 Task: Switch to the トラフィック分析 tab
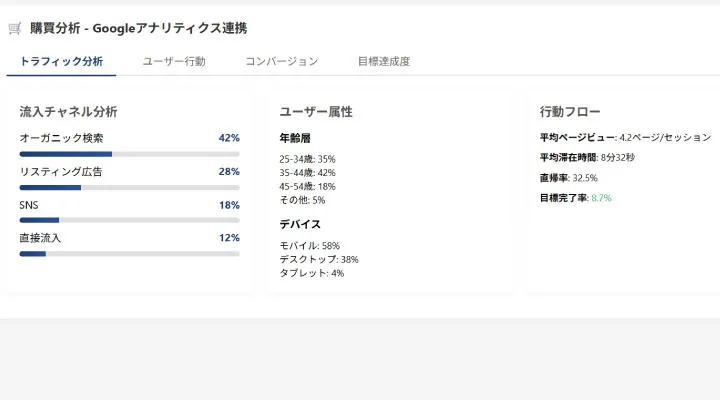(61, 61)
